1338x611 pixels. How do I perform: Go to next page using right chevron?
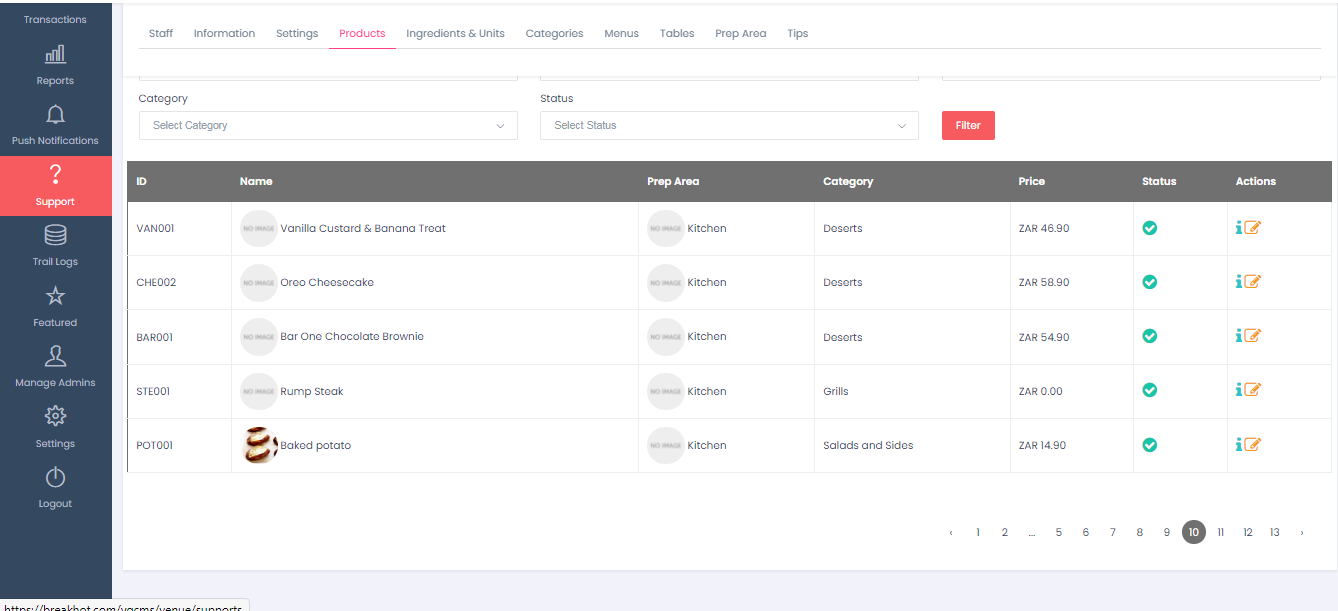click(1301, 533)
